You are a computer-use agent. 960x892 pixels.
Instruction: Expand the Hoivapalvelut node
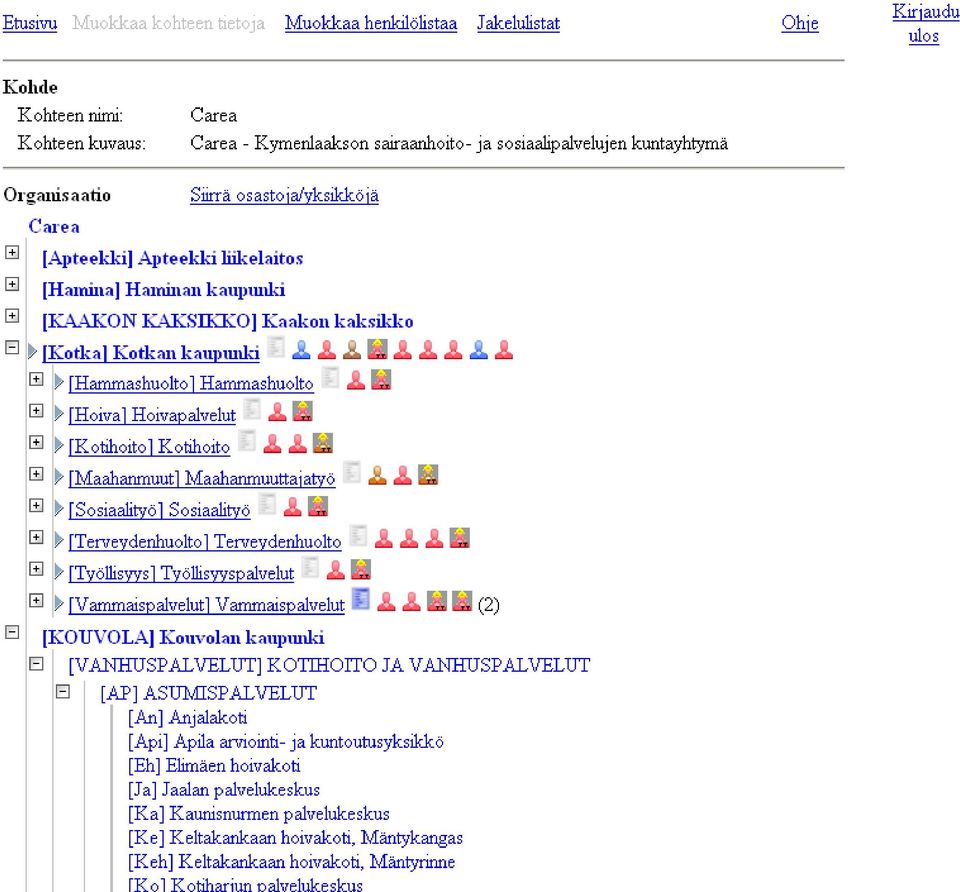[37, 411]
